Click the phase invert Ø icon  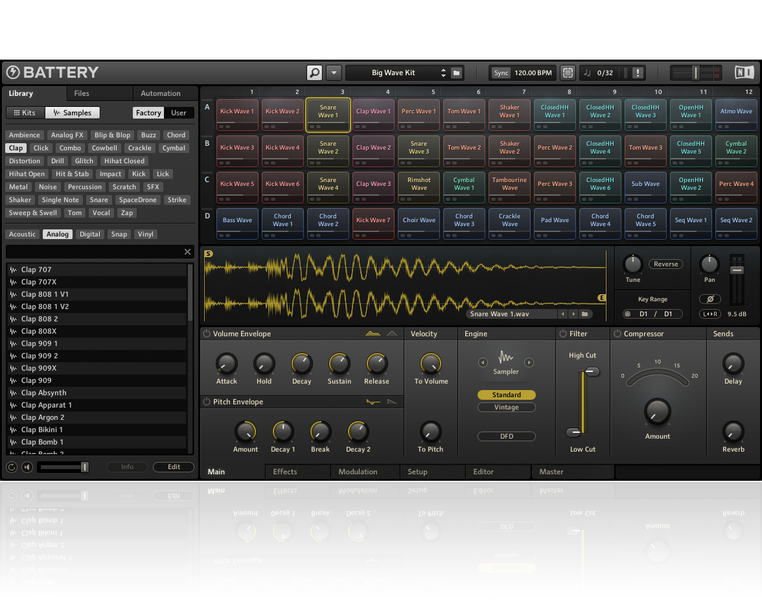pyautogui.click(x=708, y=299)
